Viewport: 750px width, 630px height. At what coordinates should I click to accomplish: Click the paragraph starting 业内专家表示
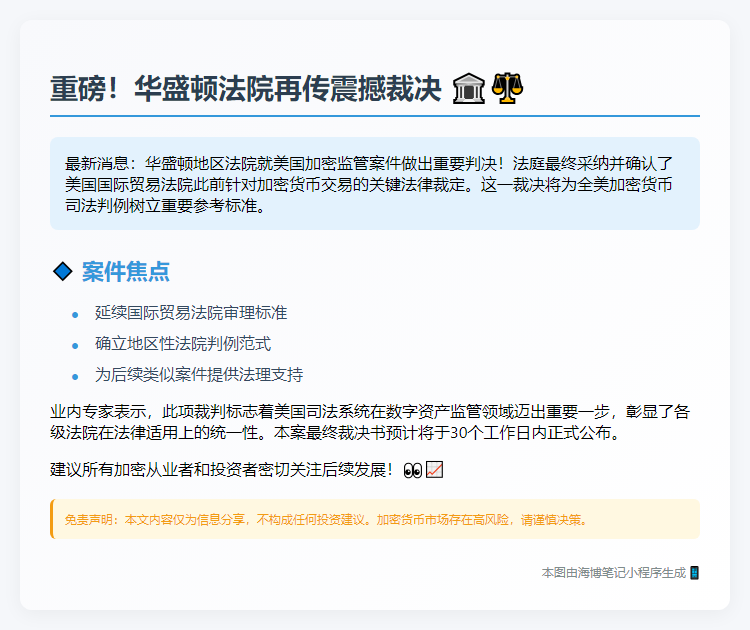pos(370,422)
